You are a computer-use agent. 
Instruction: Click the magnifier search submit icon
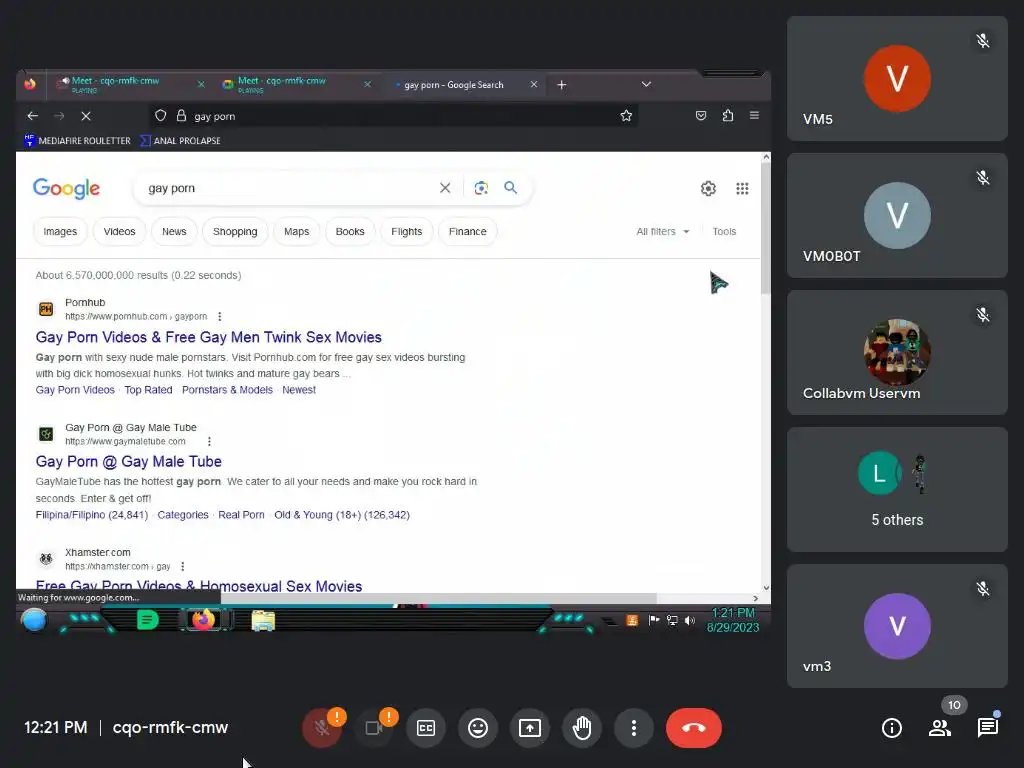point(511,188)
